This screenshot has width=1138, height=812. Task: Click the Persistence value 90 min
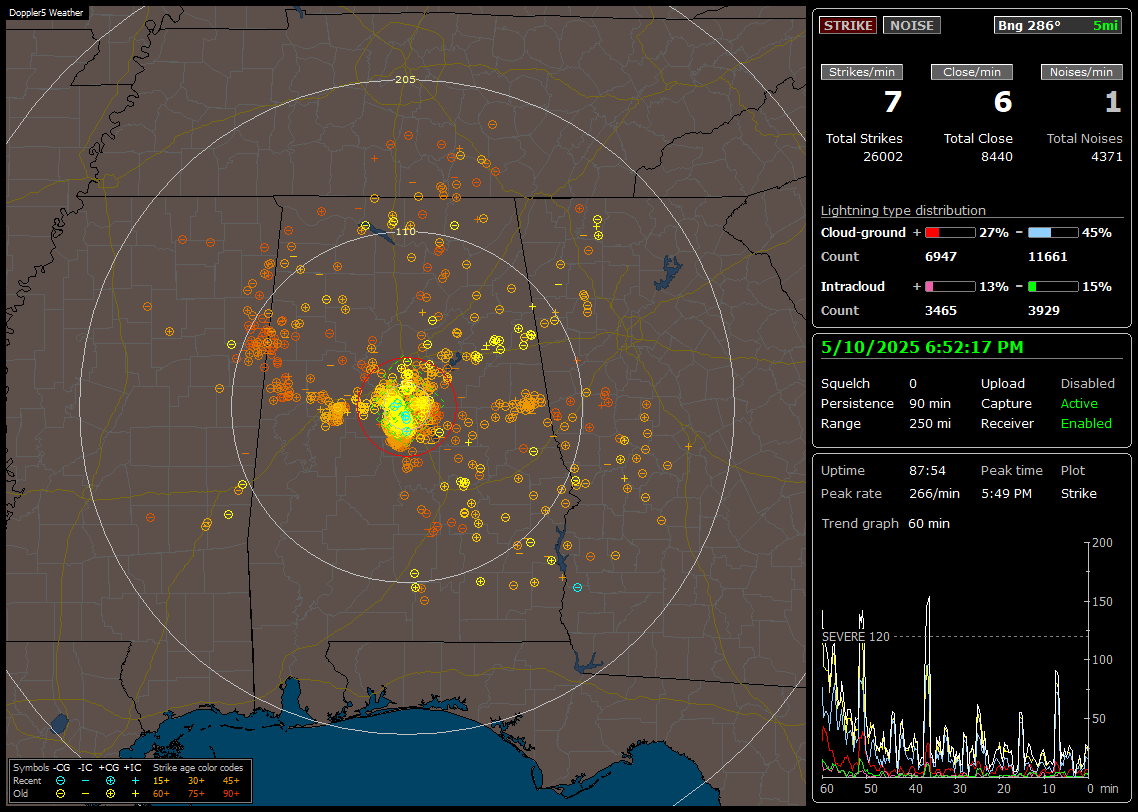pos(930,403)
